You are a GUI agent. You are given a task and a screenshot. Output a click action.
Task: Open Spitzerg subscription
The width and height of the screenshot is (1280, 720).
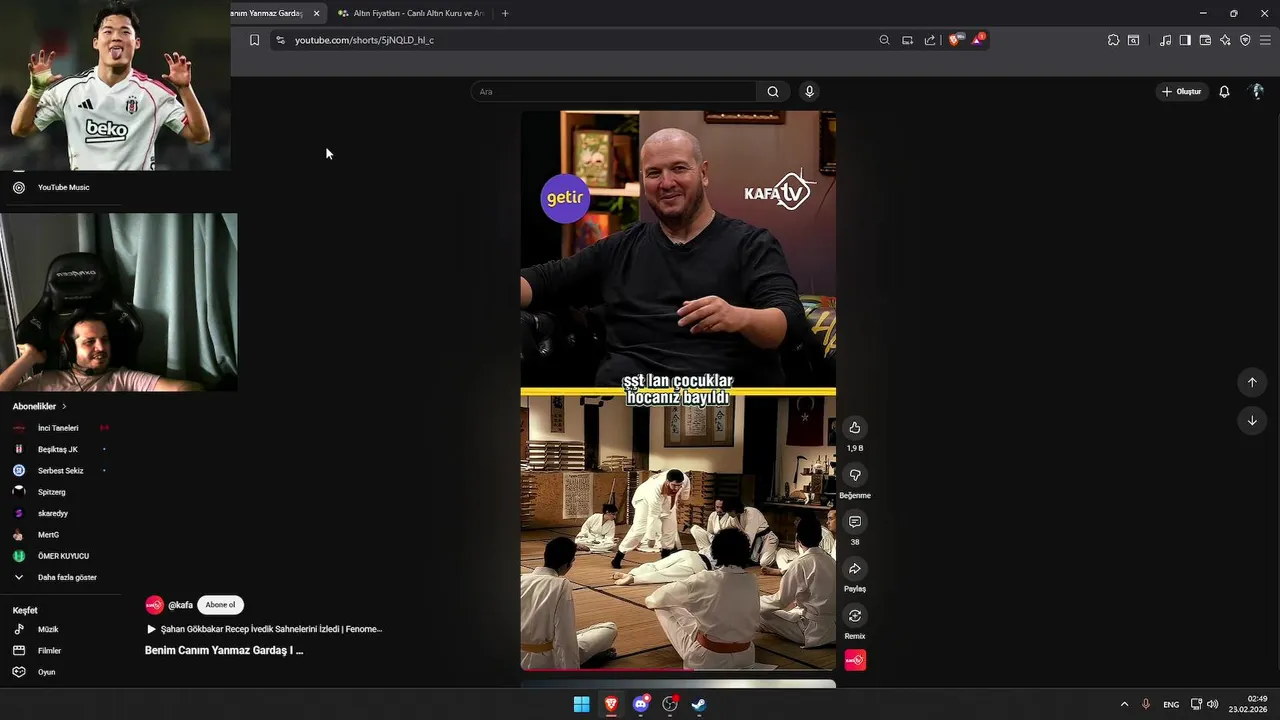click(x=51, y=492)
